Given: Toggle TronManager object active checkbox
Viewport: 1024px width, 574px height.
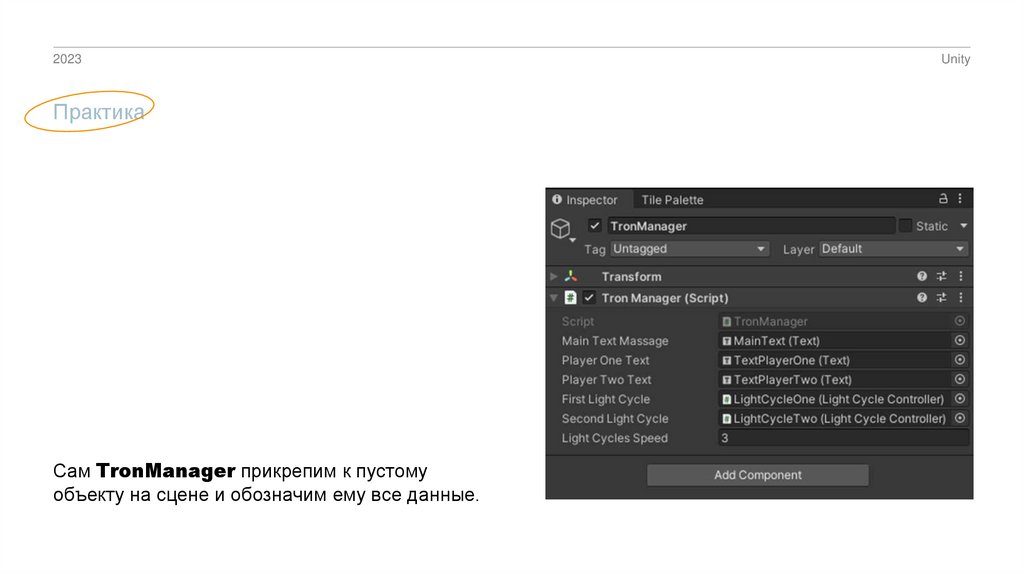Looking at the screenshot, I should pyautogui.click(x=594, y=226).
